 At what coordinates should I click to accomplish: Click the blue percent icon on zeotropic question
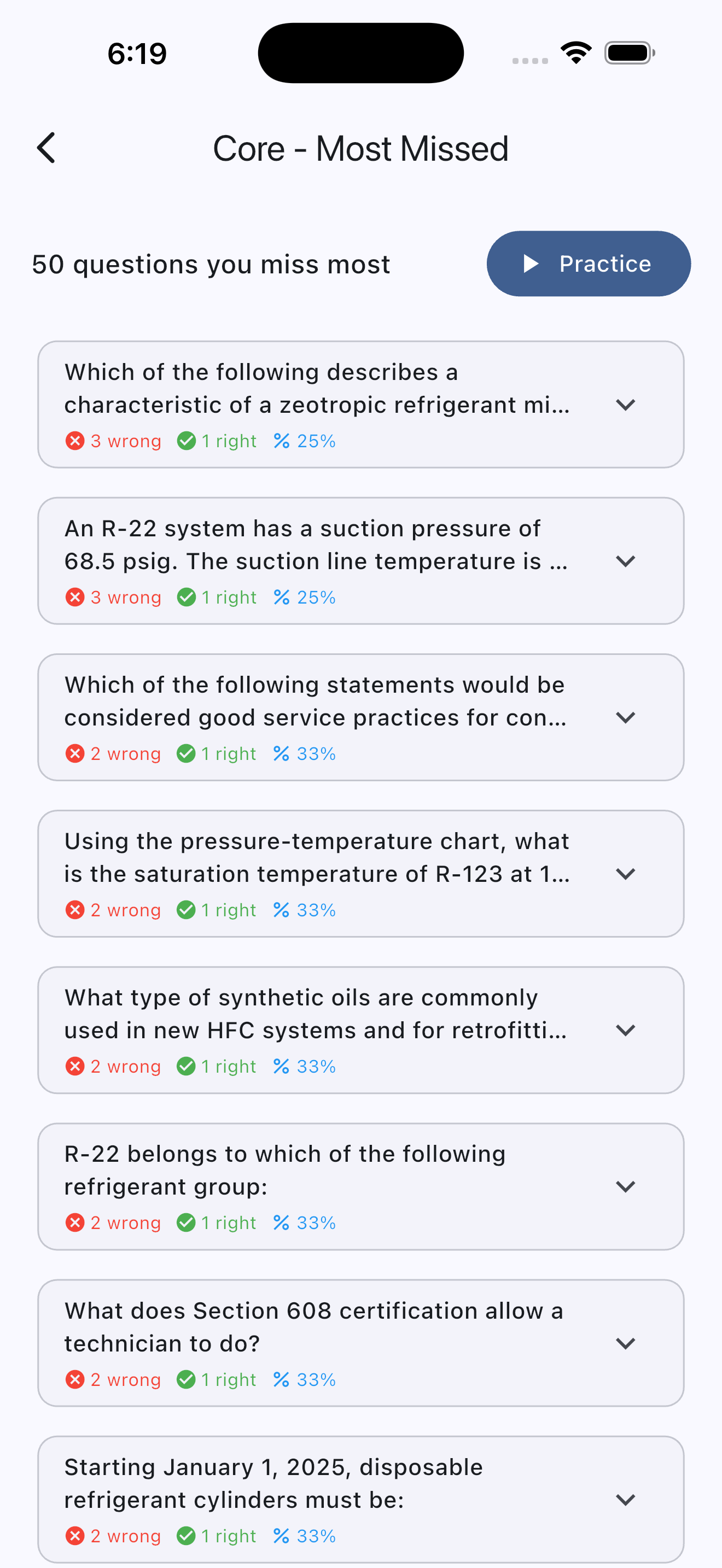[281, 441]
